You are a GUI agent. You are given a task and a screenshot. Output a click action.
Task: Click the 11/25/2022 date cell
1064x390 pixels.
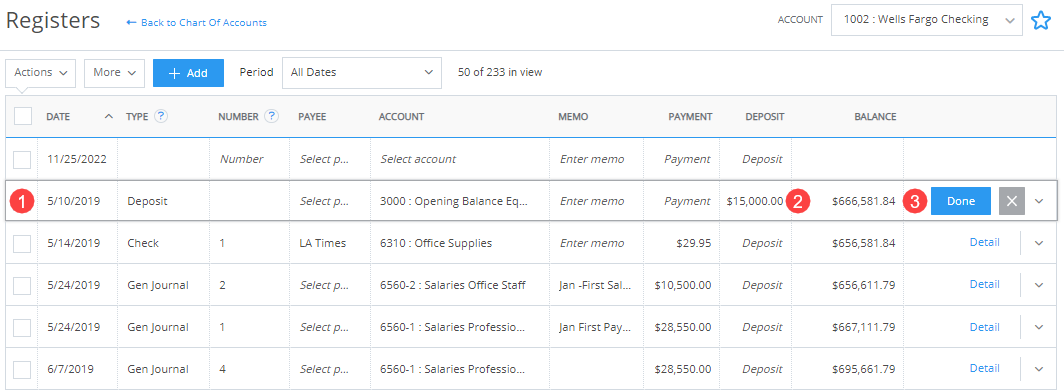78,159
